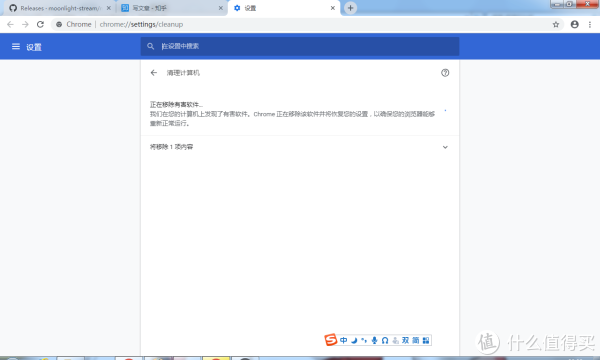Close the 知乎 tab
The width and height of the screenshot is (600, 360).
(221, 8)
